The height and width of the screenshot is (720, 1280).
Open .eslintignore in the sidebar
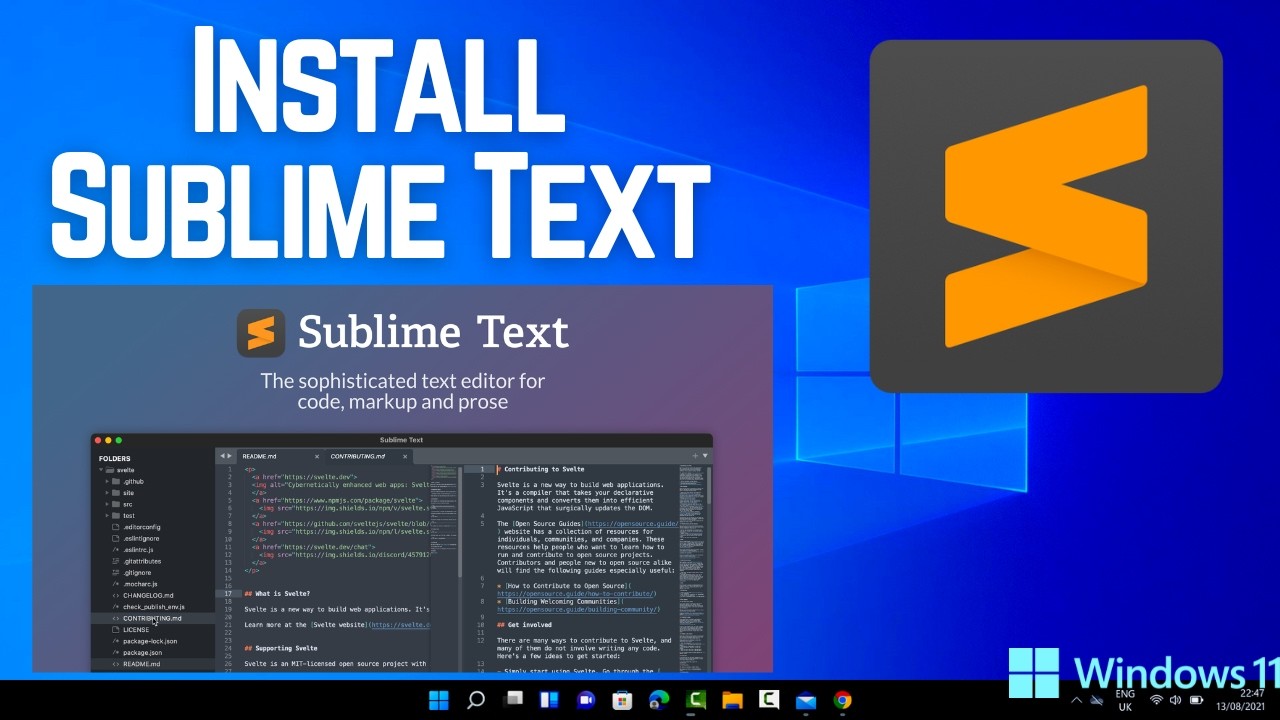tap(141, 538)
